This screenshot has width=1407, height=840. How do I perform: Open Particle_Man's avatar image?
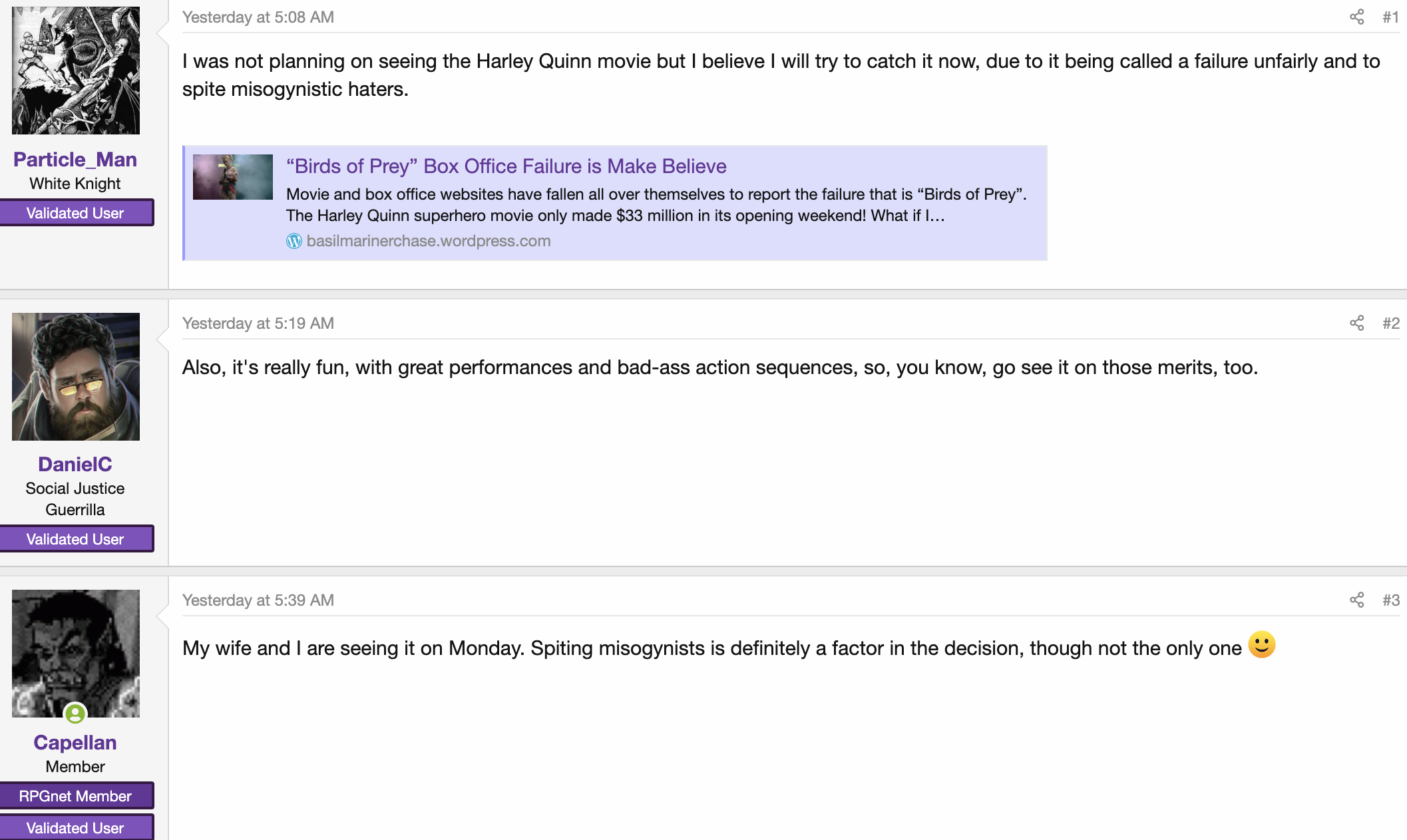(76, 71)
